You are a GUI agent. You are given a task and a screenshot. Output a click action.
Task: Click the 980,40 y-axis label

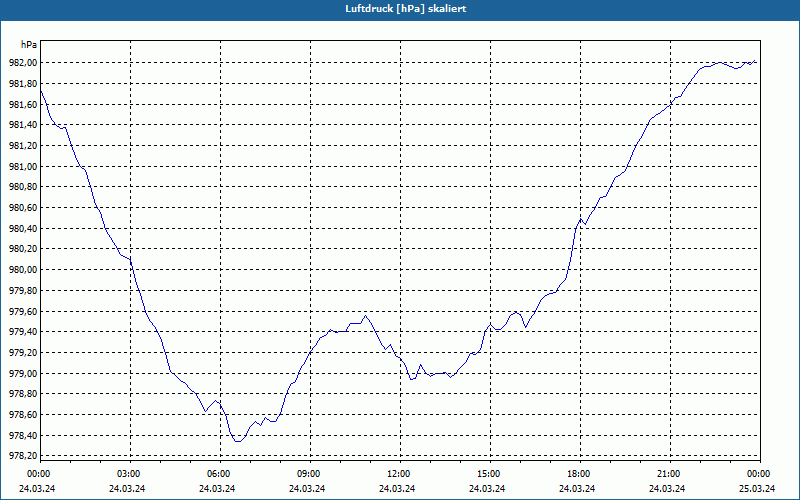pyautogui.click(x=23, y=229)
